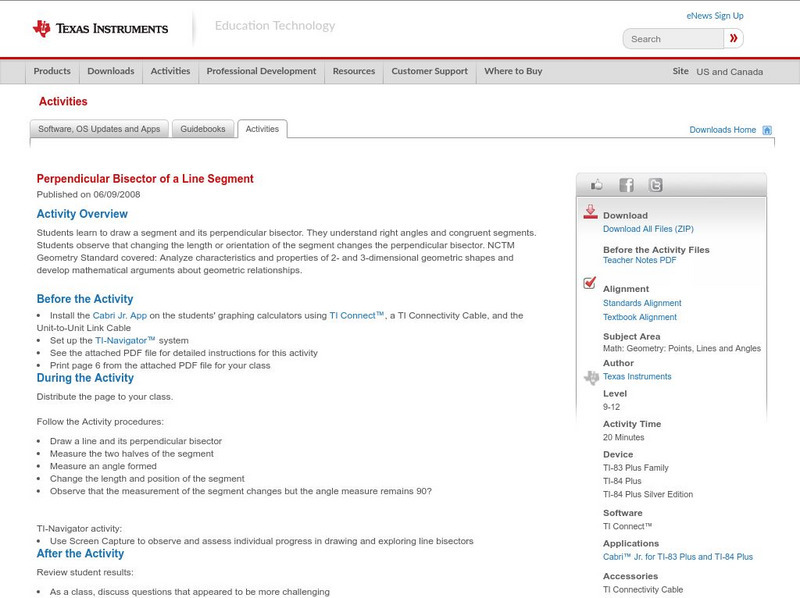Click the red Activities page heading
800x598 pixels.
tap(63, 102)
